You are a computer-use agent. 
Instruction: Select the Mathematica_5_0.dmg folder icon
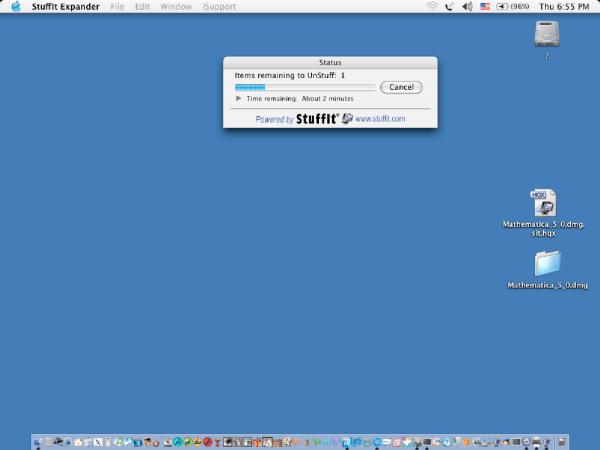(547, 263)
